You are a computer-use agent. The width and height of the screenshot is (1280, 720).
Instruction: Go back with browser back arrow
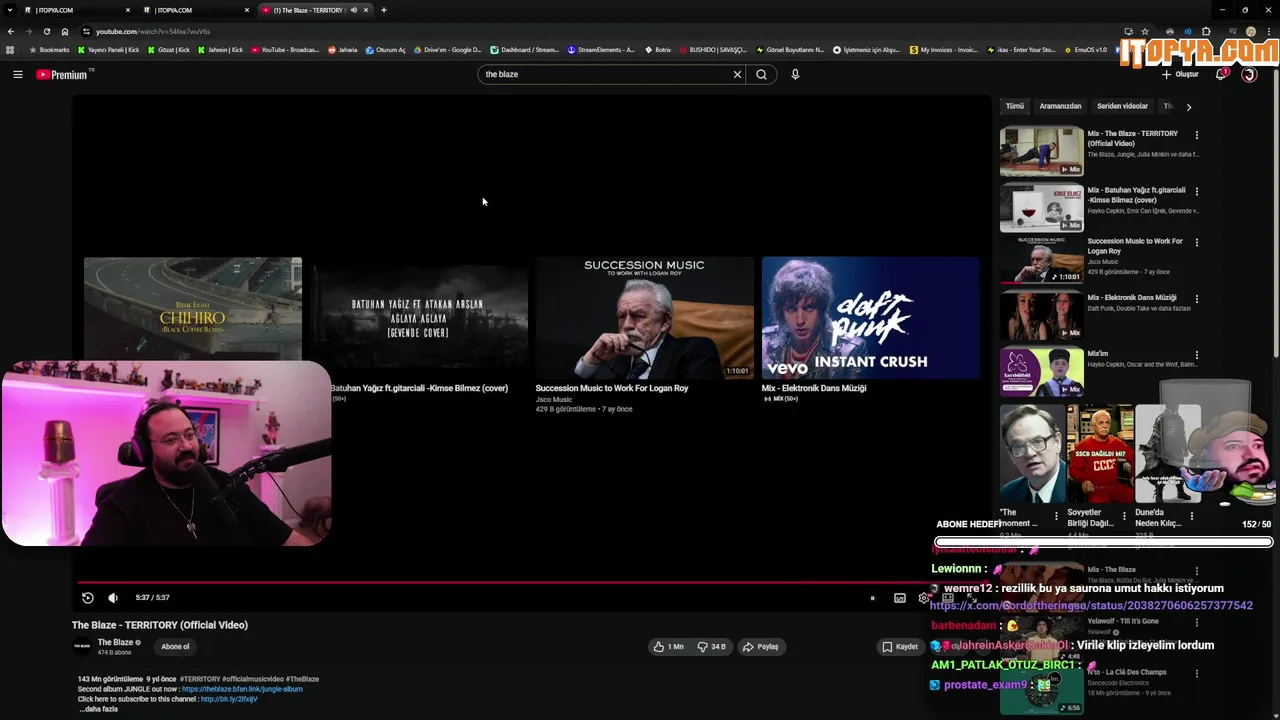[11, 31]
